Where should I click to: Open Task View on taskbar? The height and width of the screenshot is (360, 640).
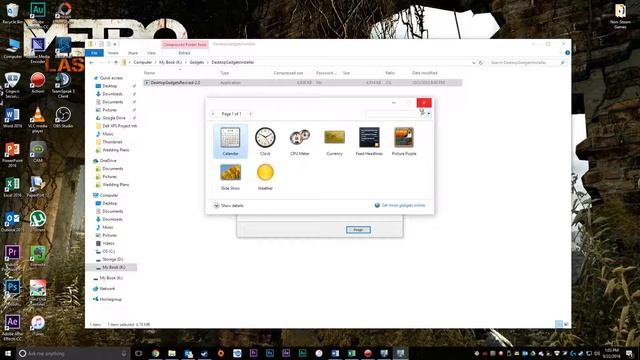(139, 353)
